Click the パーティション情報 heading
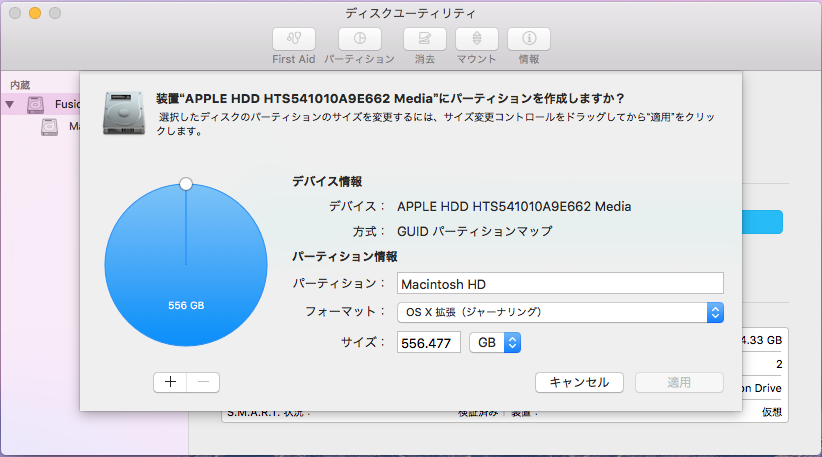This screenshot has height=457, width=822. click(344, 256)
